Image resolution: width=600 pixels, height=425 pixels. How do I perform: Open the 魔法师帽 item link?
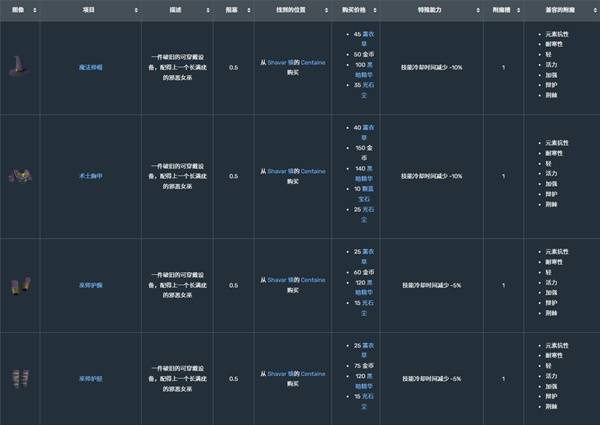(x=87, y=67)
